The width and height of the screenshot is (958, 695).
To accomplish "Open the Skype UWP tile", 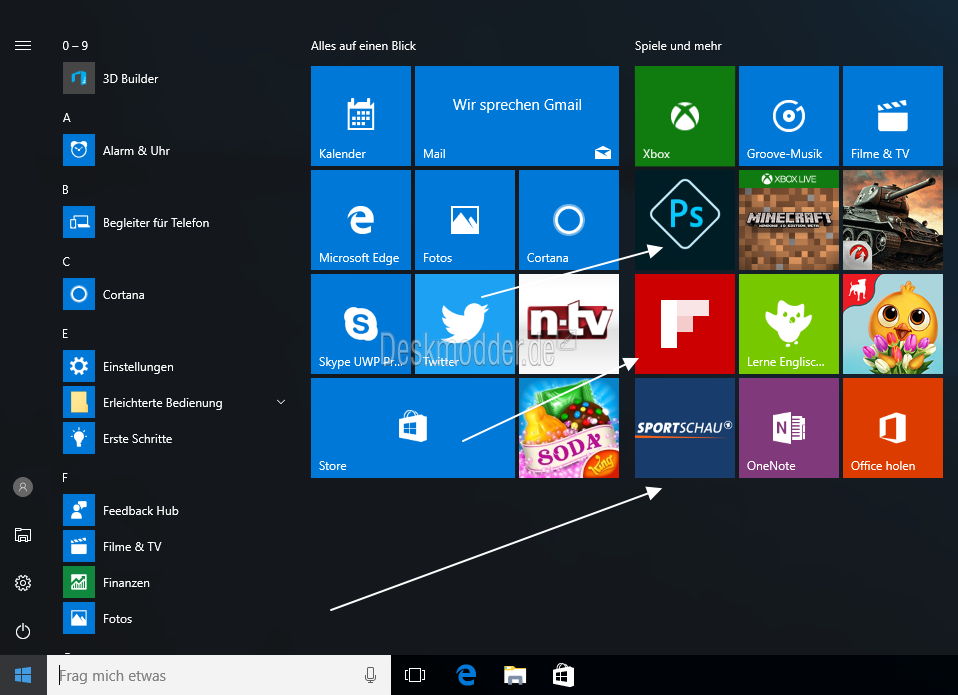I will (x=360, y=324).
